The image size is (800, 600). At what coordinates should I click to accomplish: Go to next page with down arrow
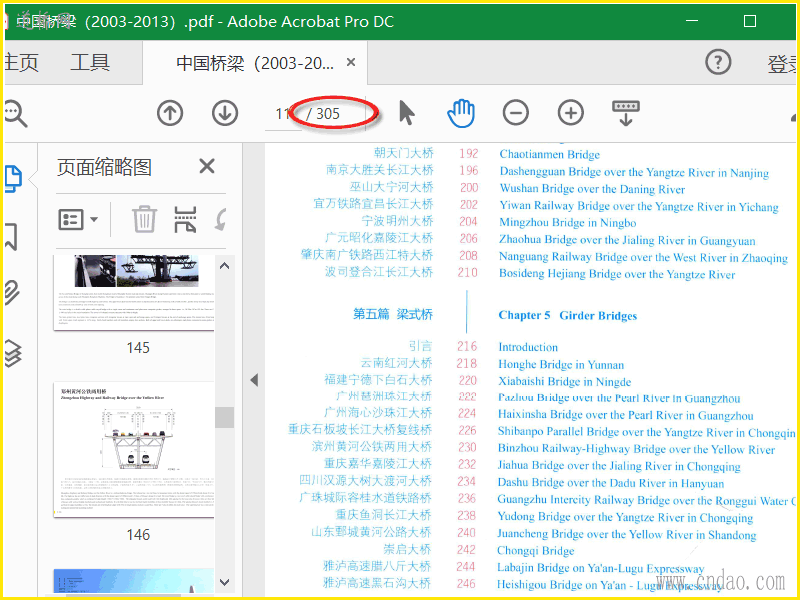coord(225,113)
